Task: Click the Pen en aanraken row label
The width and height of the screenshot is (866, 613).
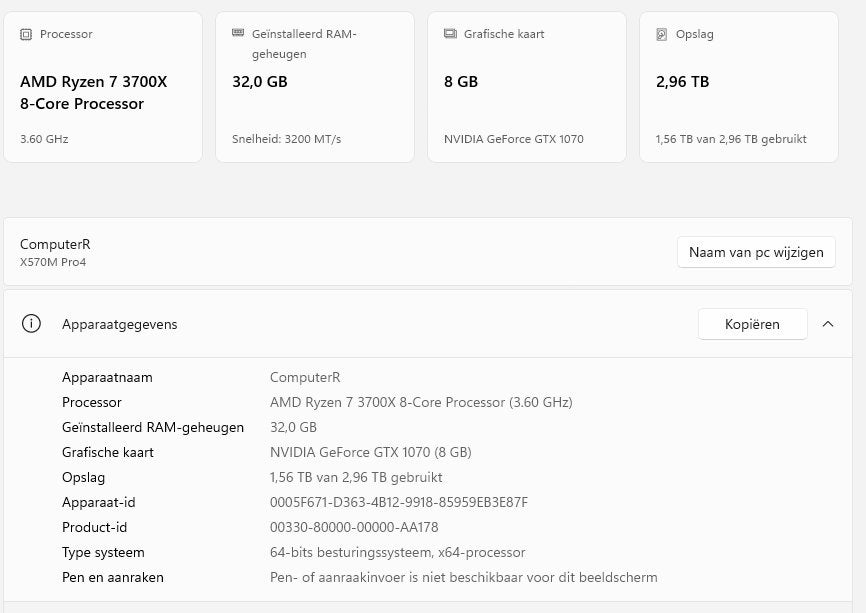Action: point(113,578)
